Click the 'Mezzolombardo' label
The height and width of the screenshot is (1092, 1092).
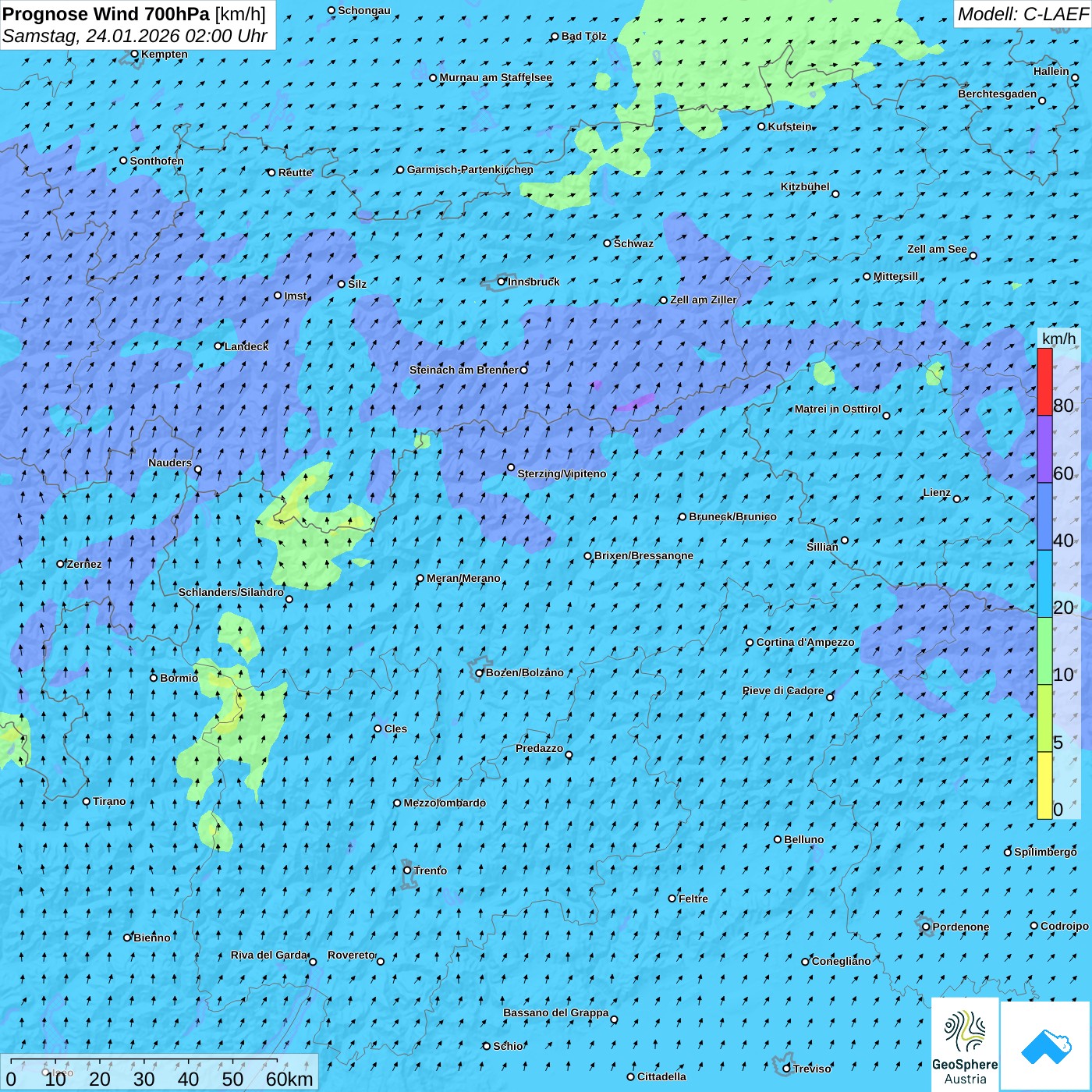pyautogui.click(x=445, y=803)
